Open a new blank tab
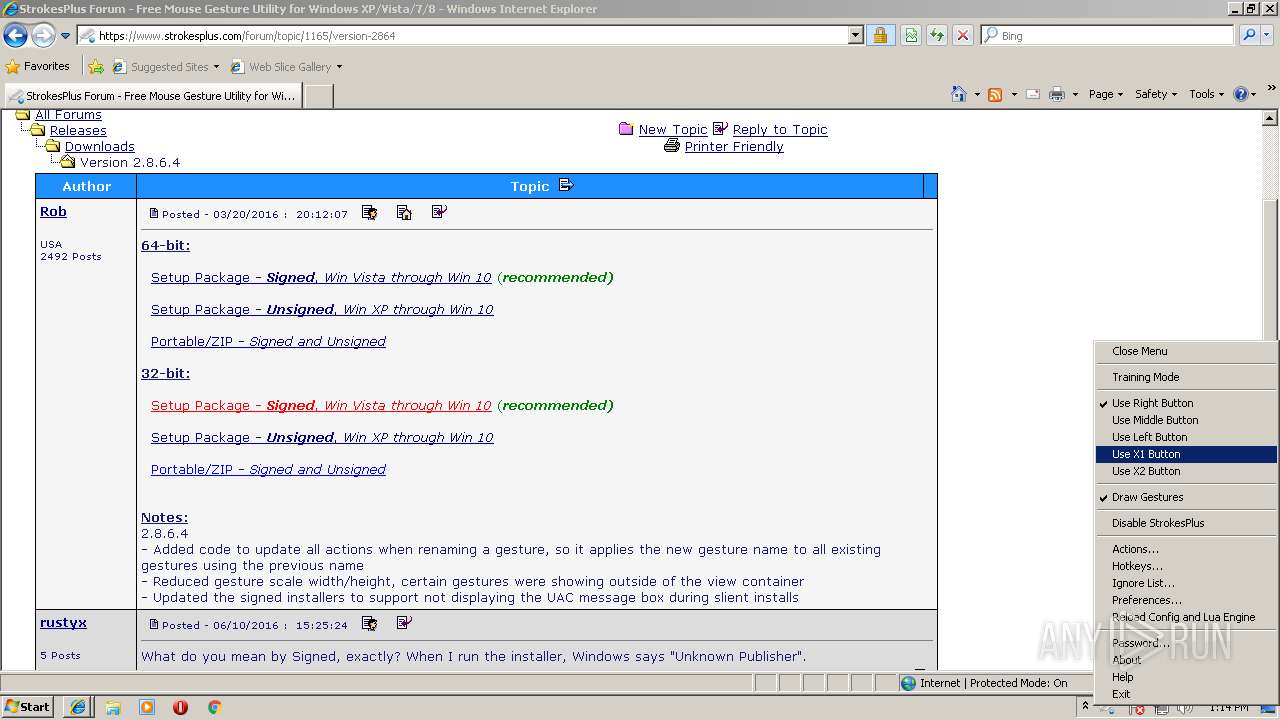1280x720 pixels. tap(318, 96)
